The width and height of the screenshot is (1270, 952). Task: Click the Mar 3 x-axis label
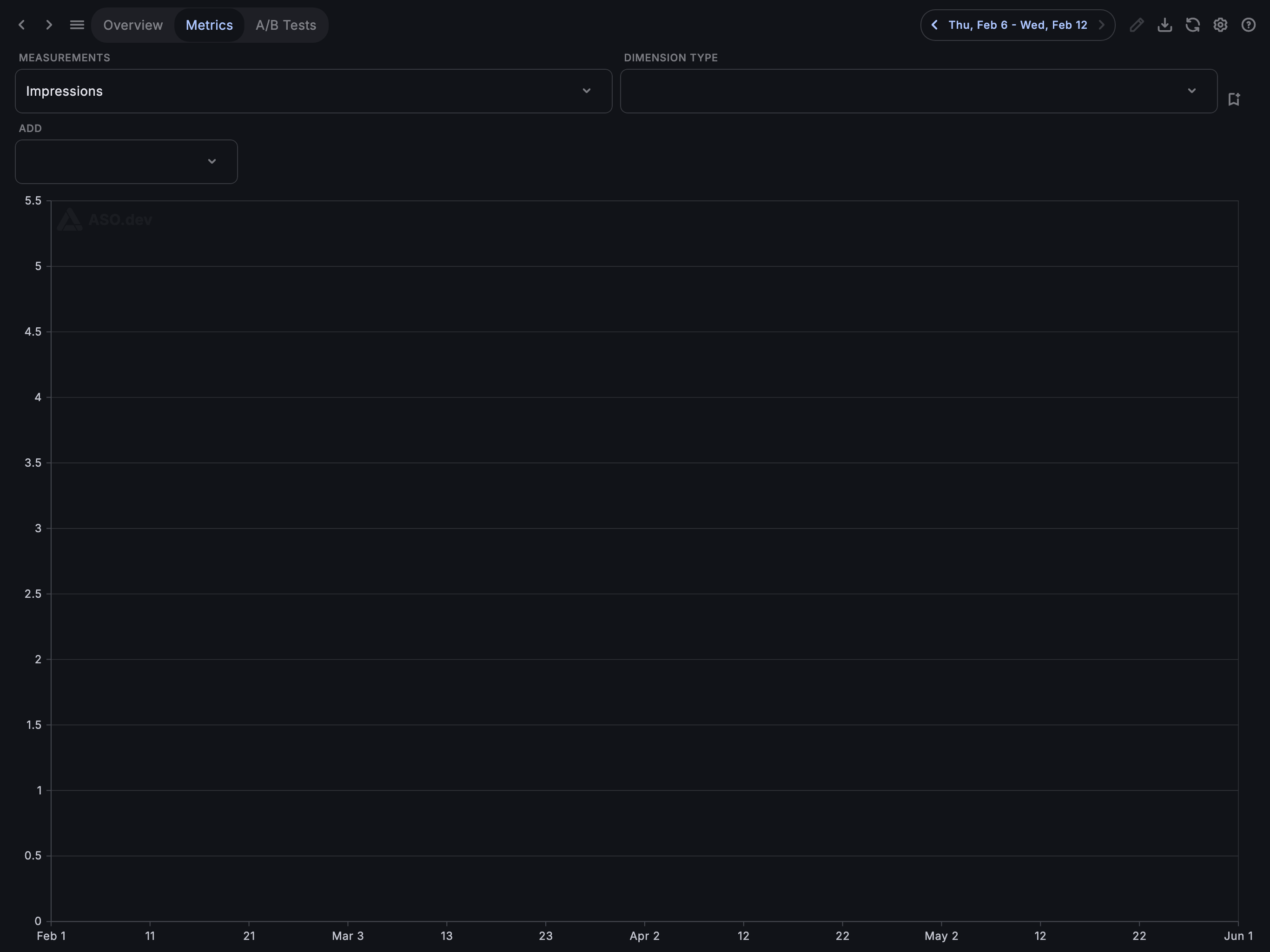tap(347, 935)
